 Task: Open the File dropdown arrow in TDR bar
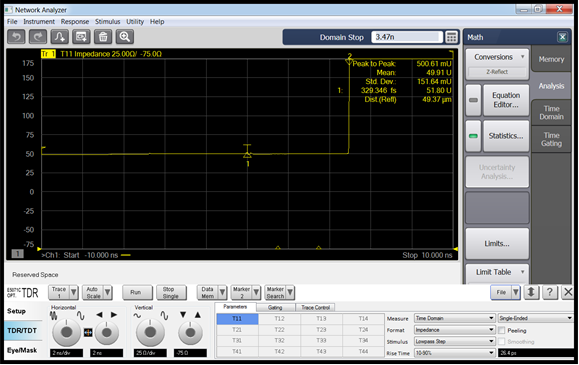pos(515,293)
